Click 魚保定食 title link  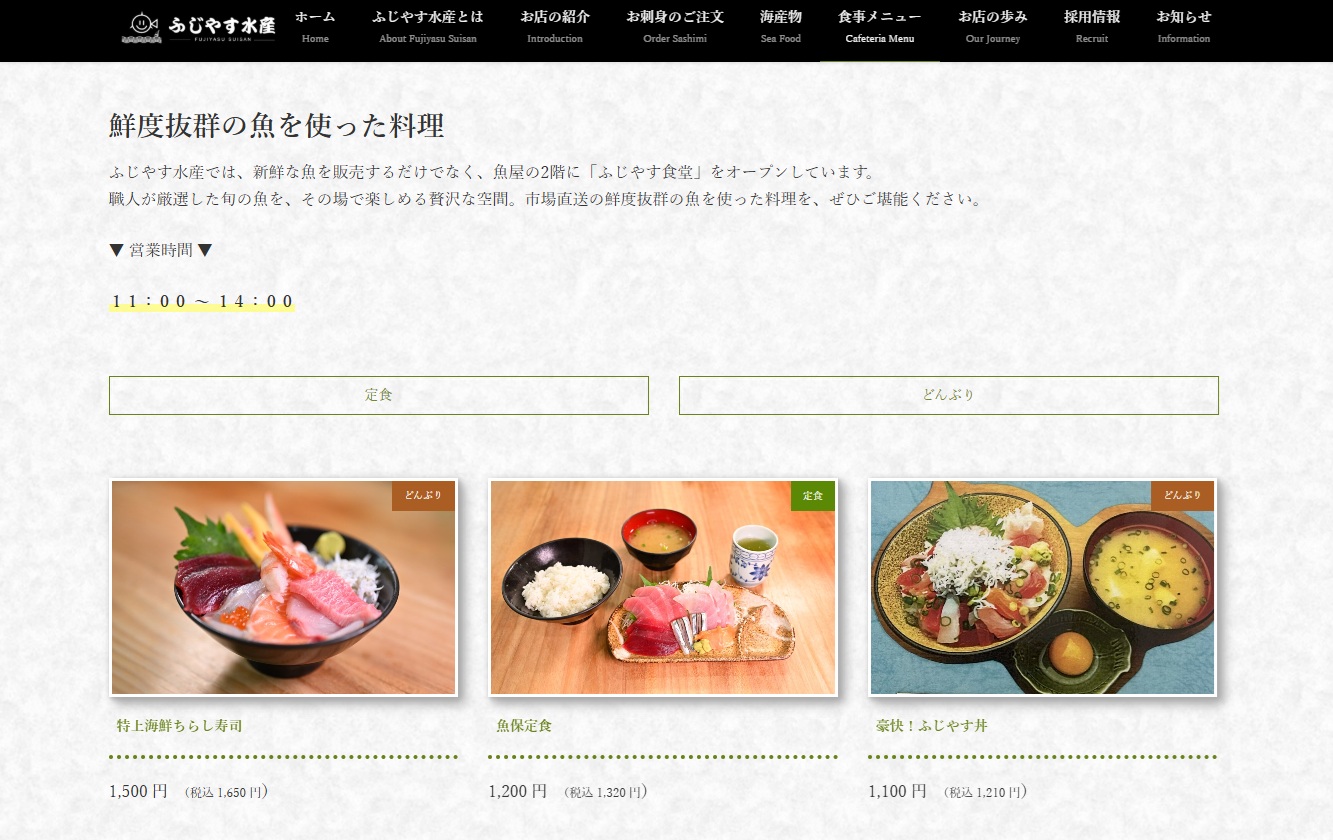pos(524,725)
